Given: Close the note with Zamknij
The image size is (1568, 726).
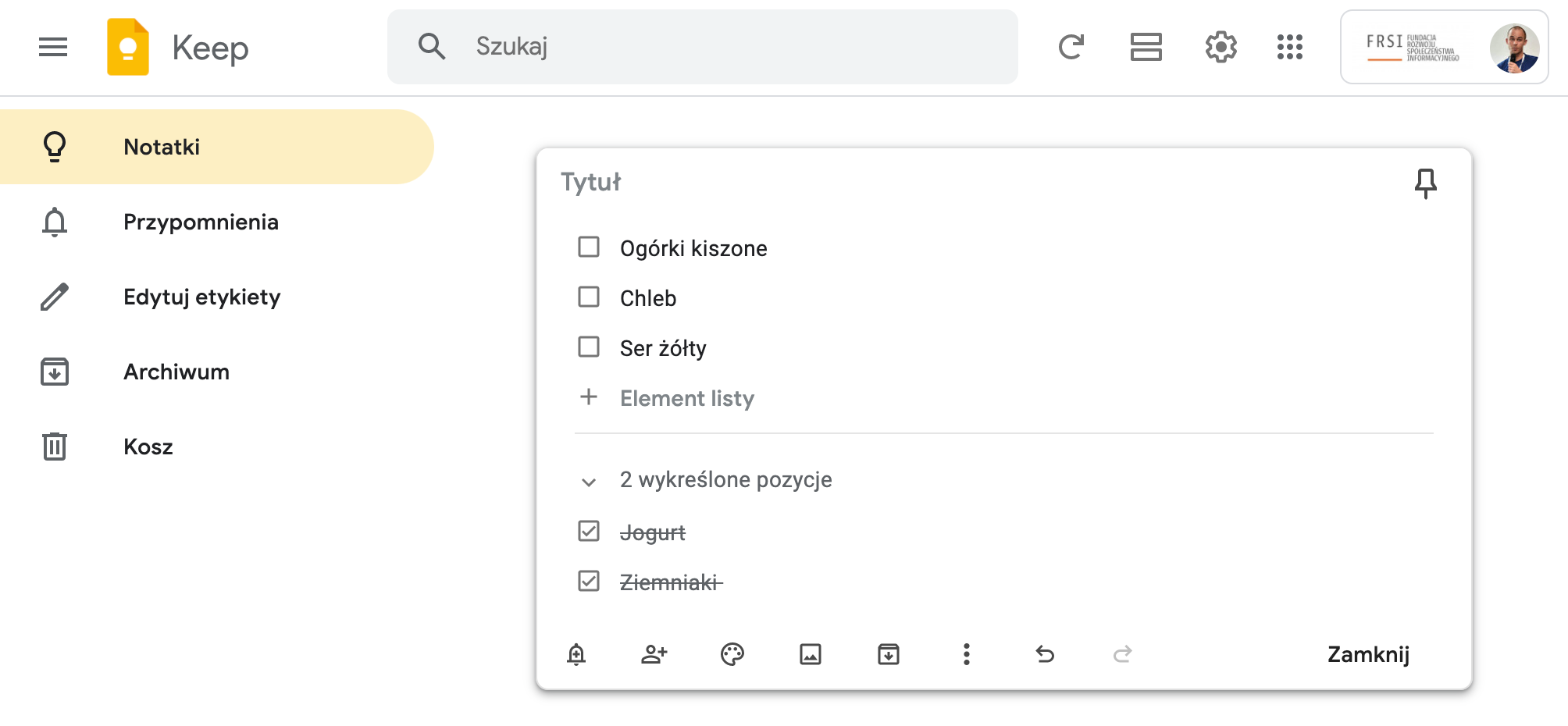Looking at the screenshot, I should [x=1368, y=654].
